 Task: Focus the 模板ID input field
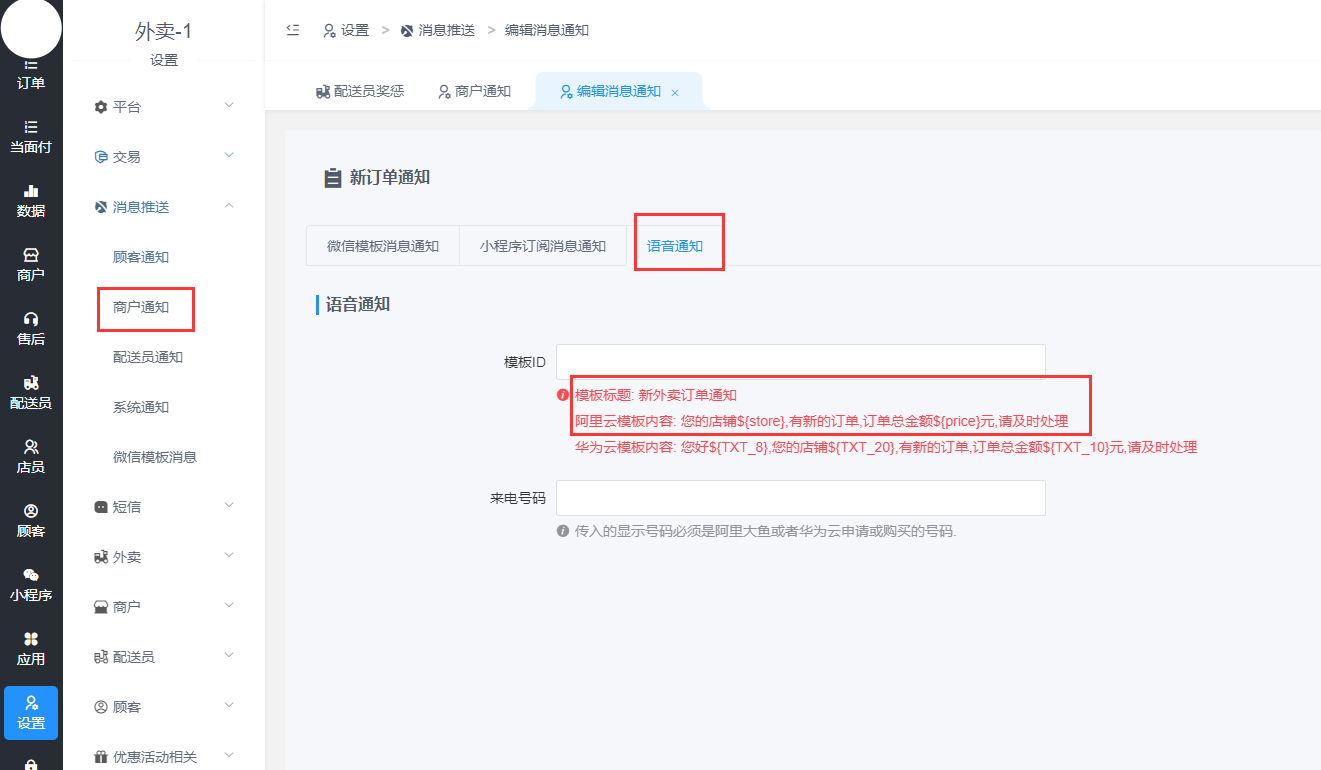(x=801, y=362)
